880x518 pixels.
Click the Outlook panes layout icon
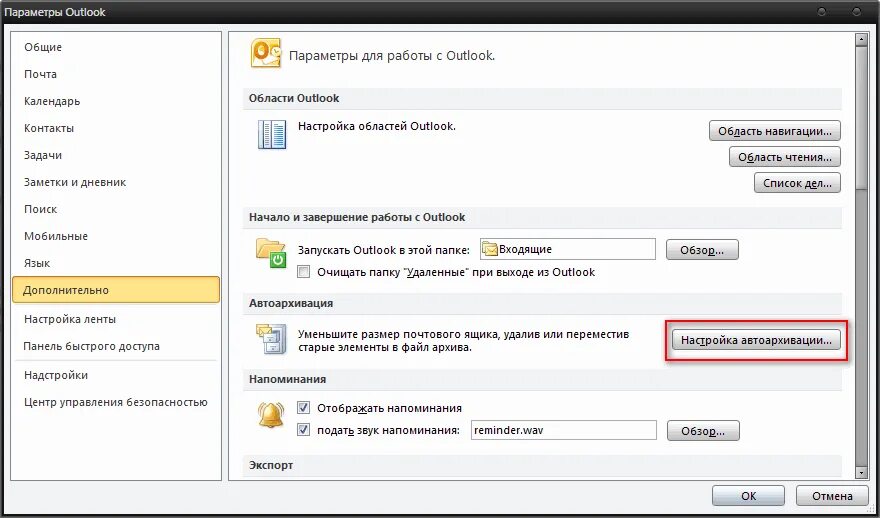(272, 135)
